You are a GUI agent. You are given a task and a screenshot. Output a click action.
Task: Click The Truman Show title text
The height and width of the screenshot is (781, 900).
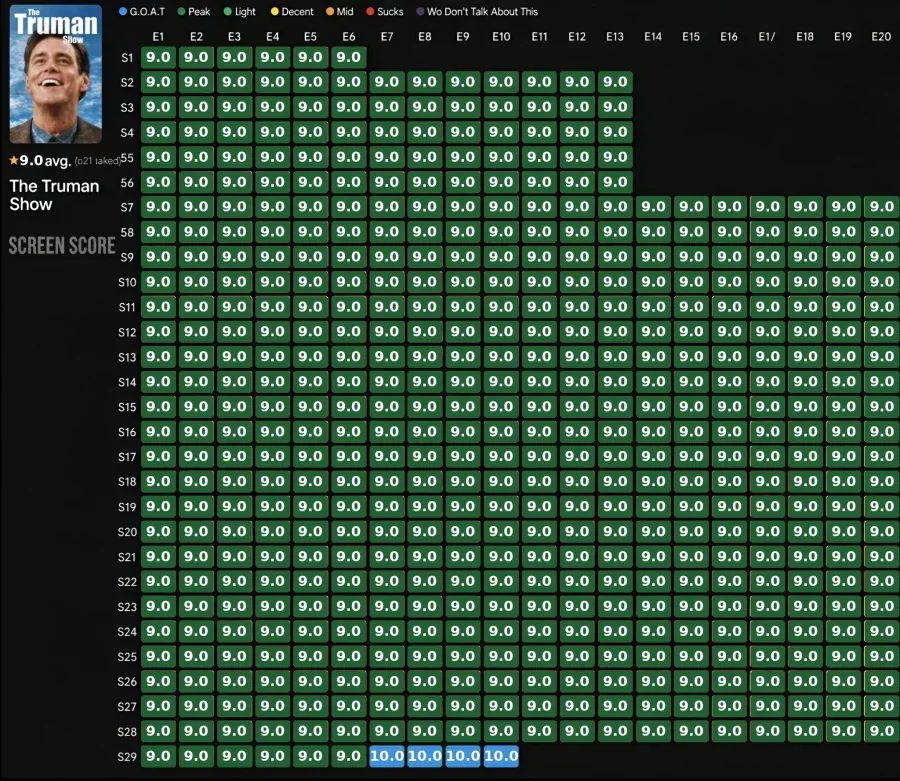55,195
